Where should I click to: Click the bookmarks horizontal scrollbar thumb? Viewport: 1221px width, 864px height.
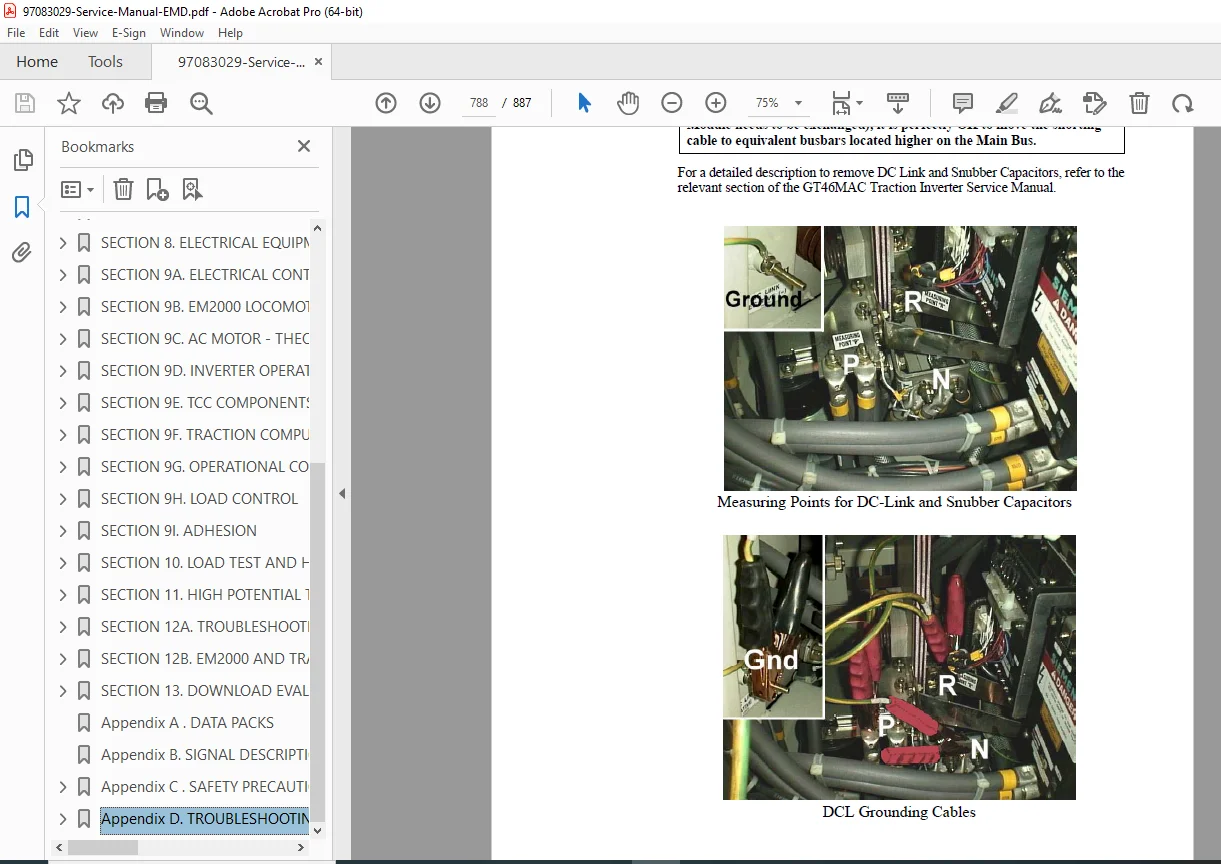(103, 847)
